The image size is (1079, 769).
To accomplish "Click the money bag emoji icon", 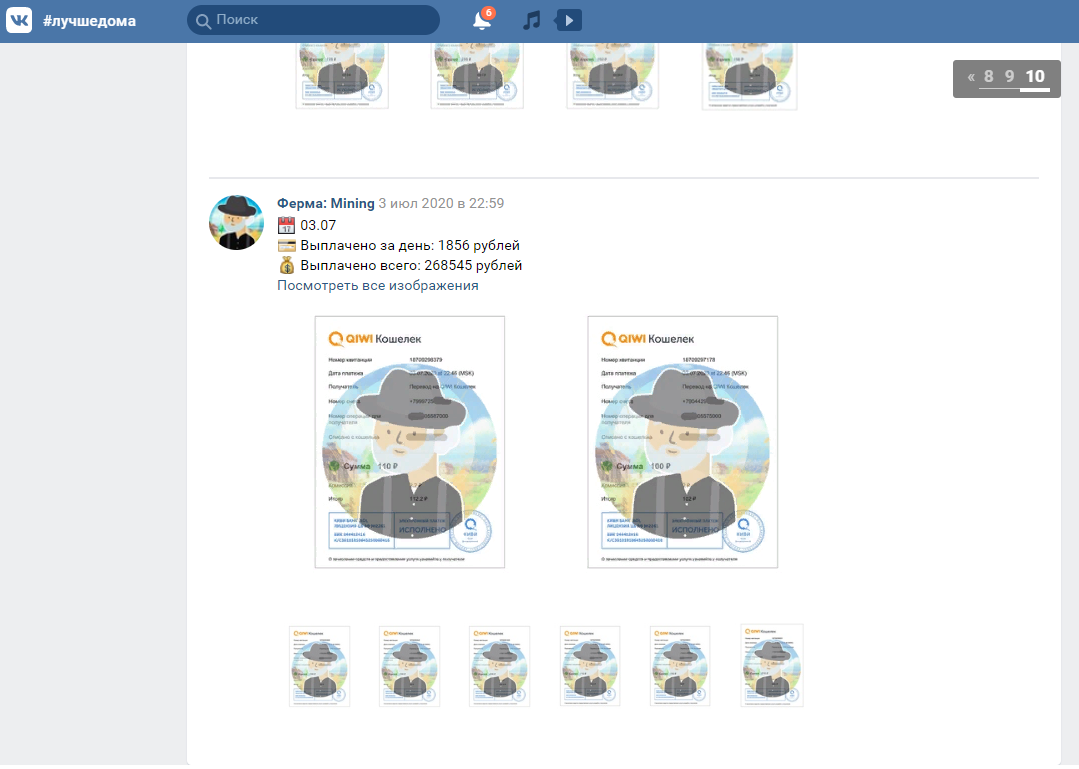I will pos(287,266).
